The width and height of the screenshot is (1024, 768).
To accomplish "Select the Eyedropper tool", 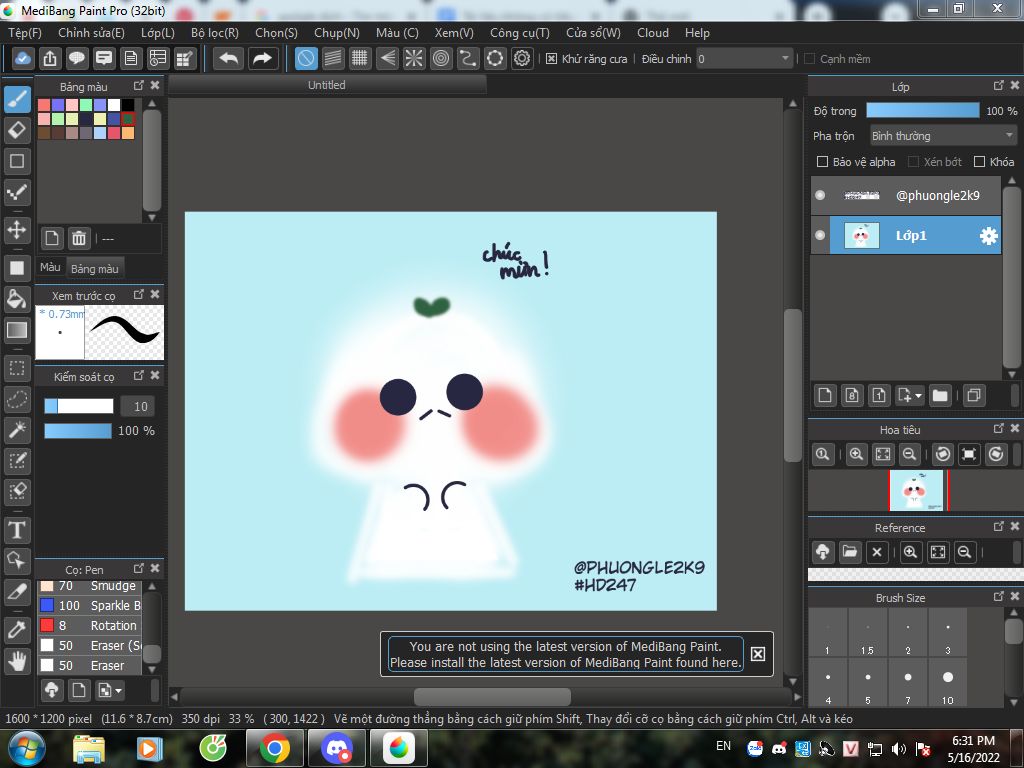I will tap(17, 630).
